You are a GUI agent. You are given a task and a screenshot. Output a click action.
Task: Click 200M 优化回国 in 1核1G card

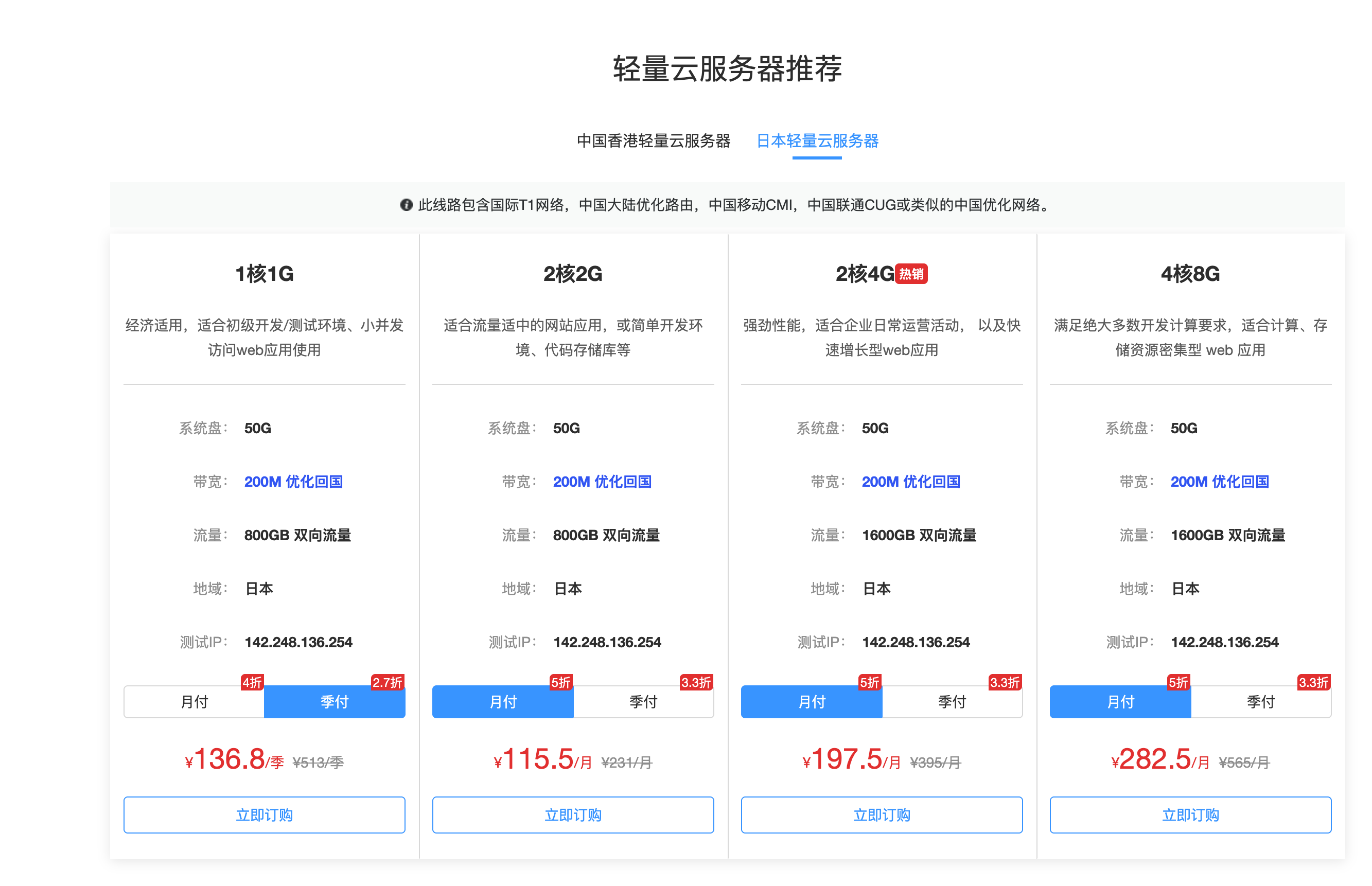coord(293,482)
